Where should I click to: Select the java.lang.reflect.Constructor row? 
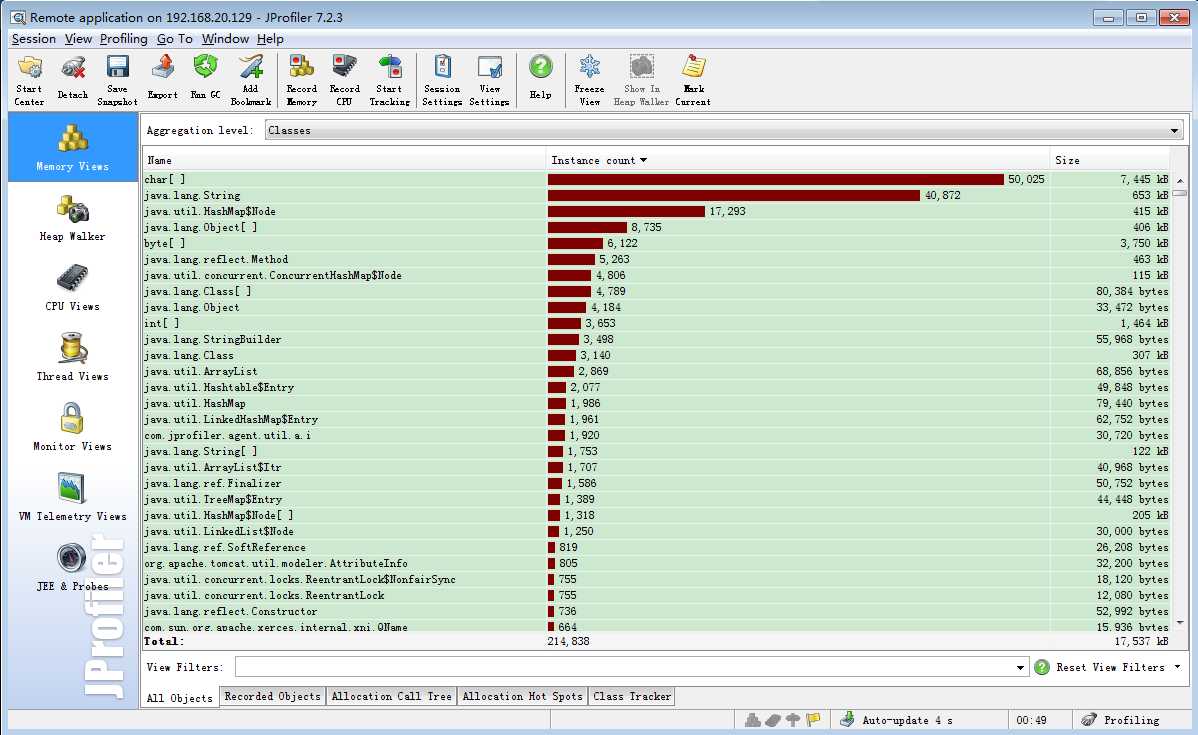click(657, 611)
